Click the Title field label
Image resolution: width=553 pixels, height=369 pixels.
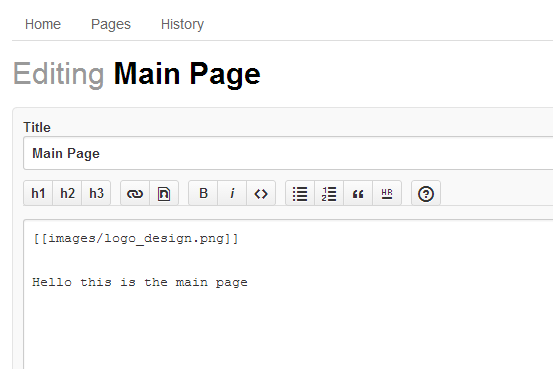coord(37,127)
